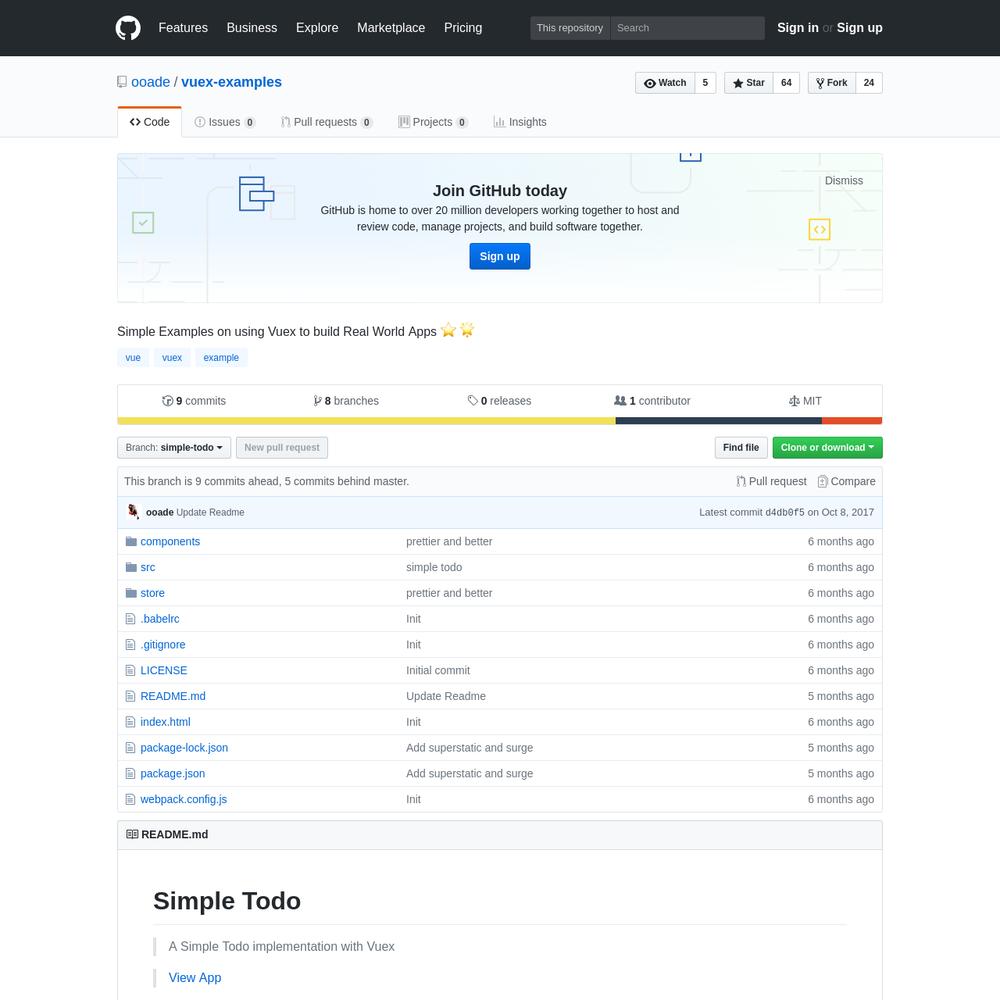Open the MIT license link
The image size is (1000, 1000).
pyautogui.click(x=805, y=401)
